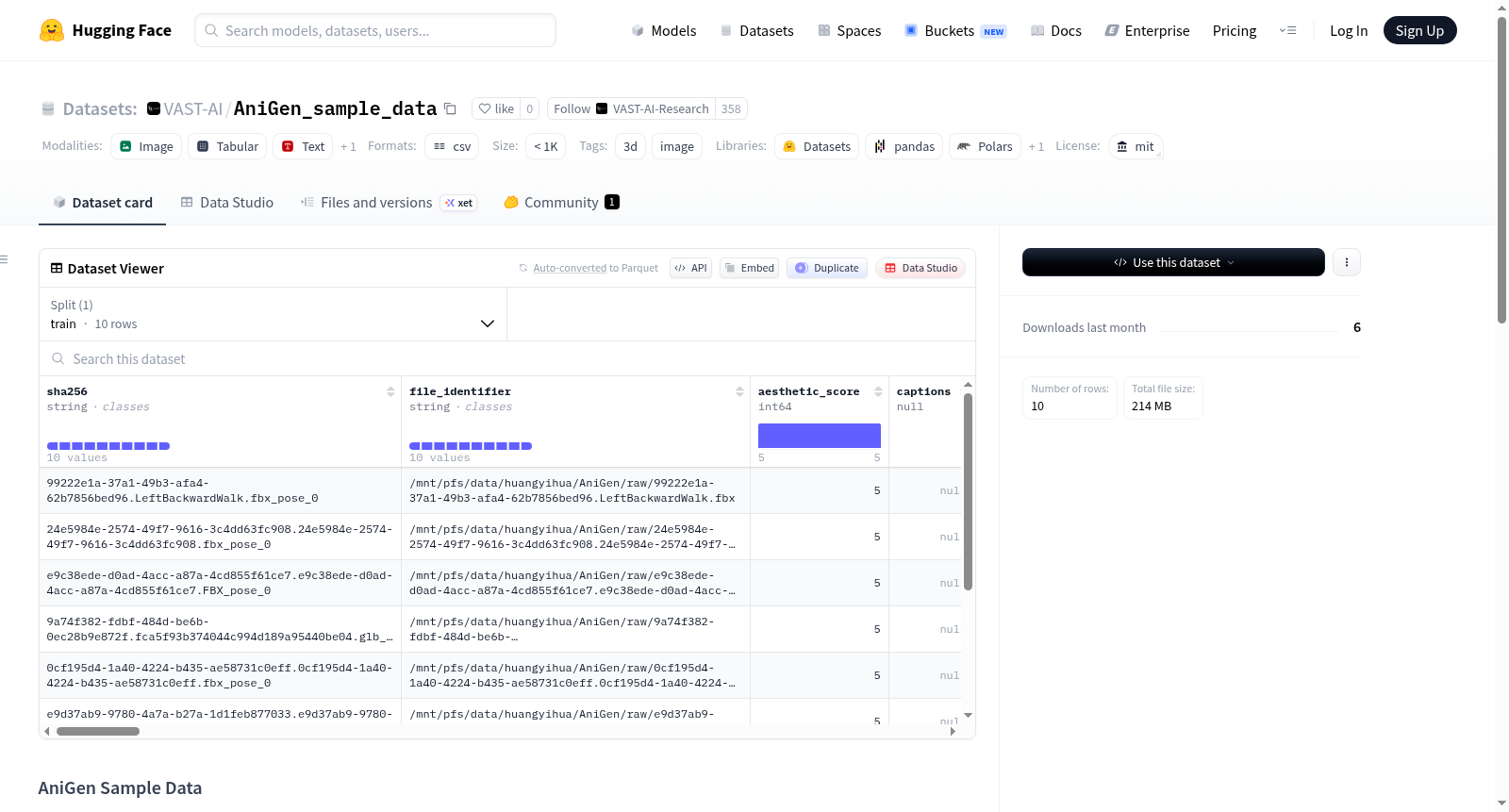1509x812 pixels.
Task: Copy dataset name with the copy icon
Action: (451, 109)
